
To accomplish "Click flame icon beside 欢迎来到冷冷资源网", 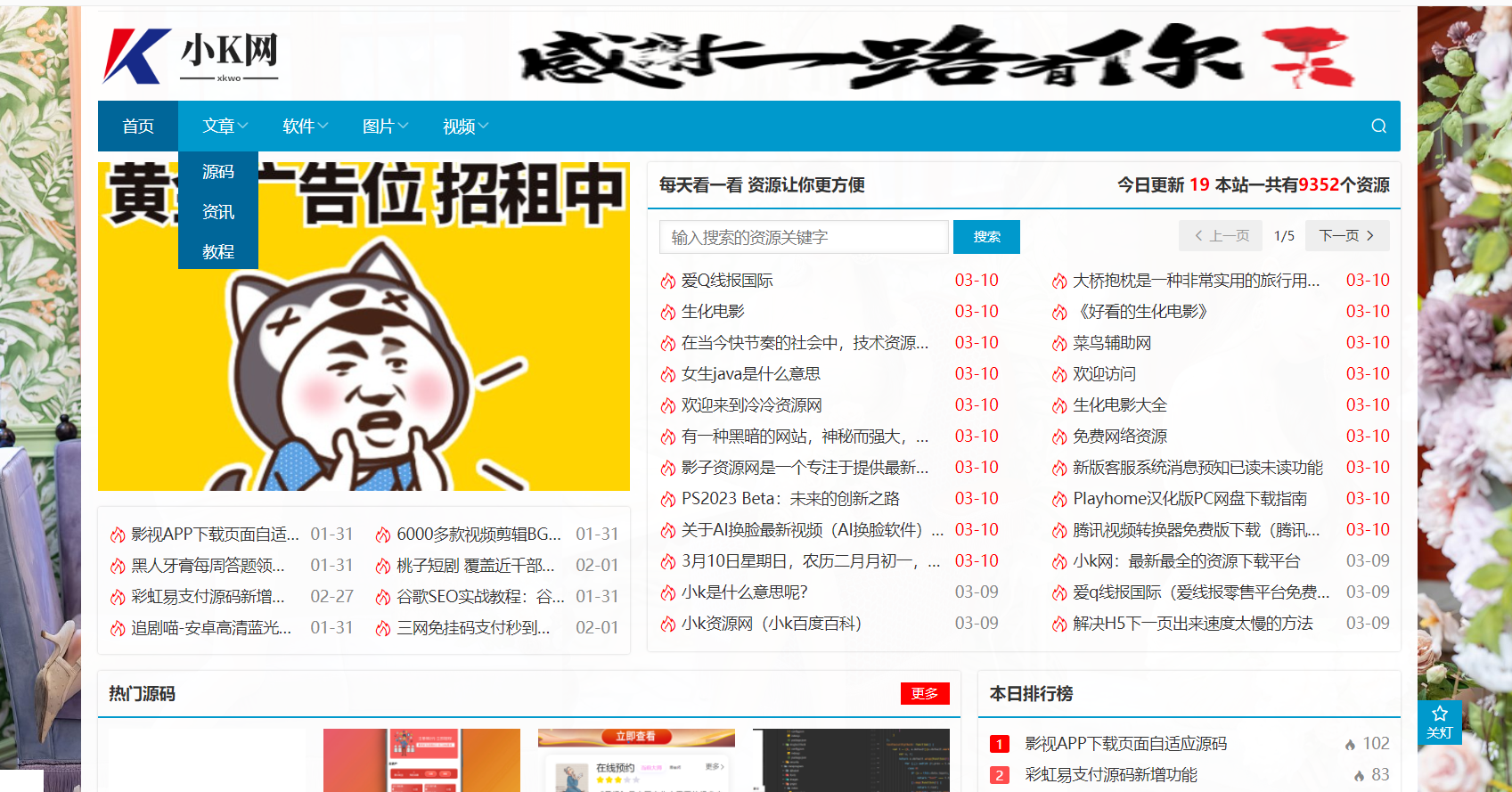I will [668, 406].
